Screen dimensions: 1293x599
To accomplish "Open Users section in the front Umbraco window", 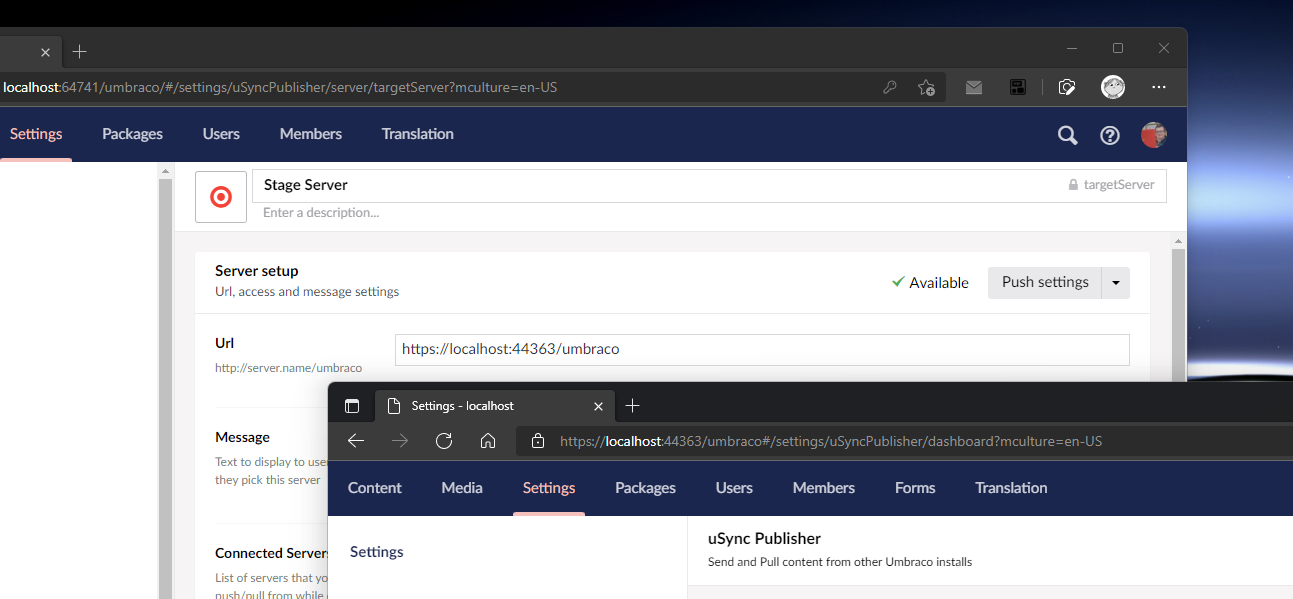I will 734,488.
